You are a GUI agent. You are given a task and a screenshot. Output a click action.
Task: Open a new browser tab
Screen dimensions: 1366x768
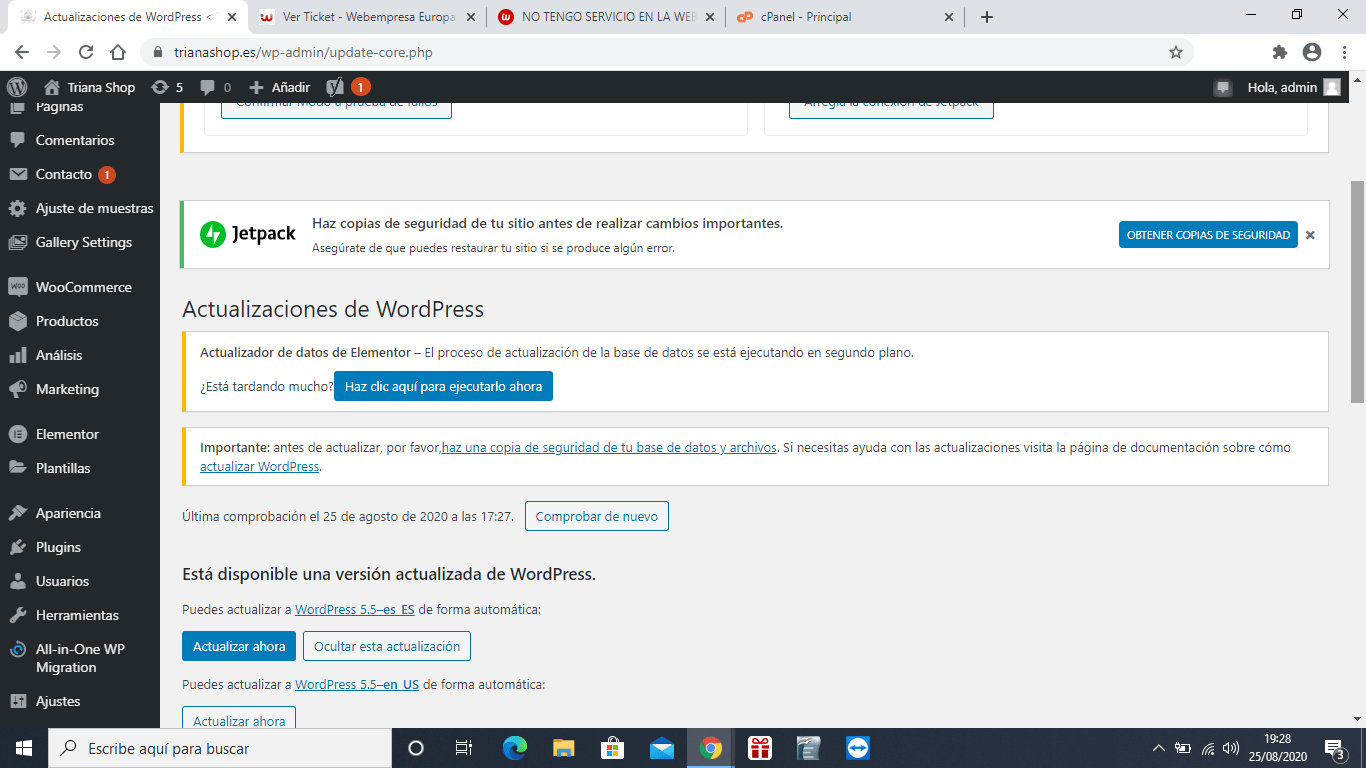[987, 17]
